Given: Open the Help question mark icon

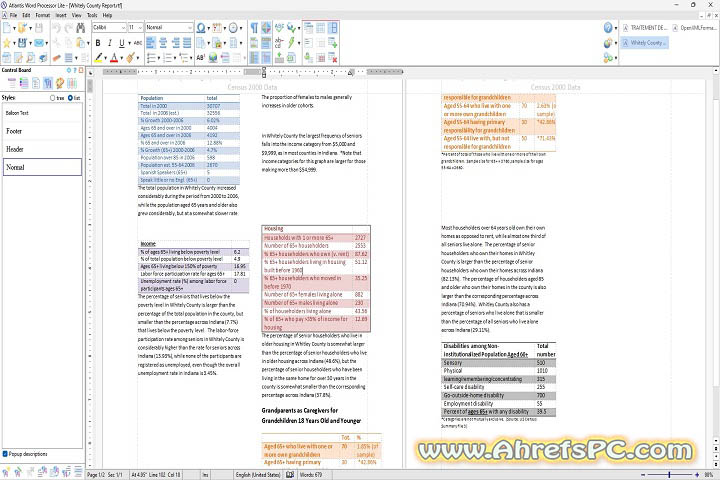Looking at the screenshot, I should tap(608, 28).
